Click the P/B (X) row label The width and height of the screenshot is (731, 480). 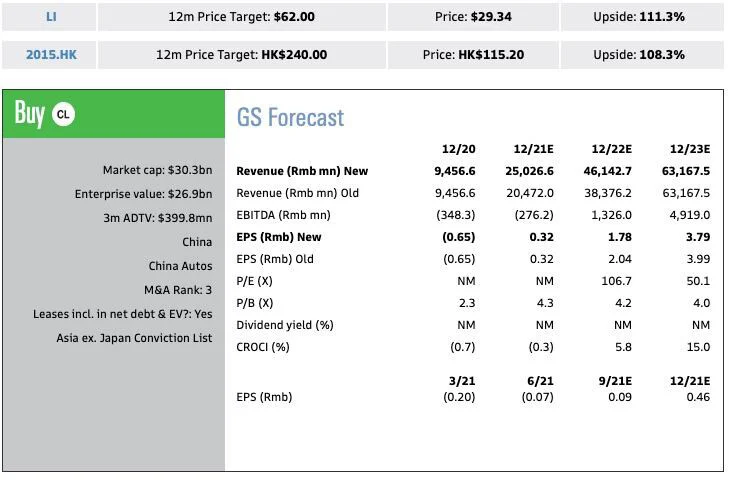[254, 303]
